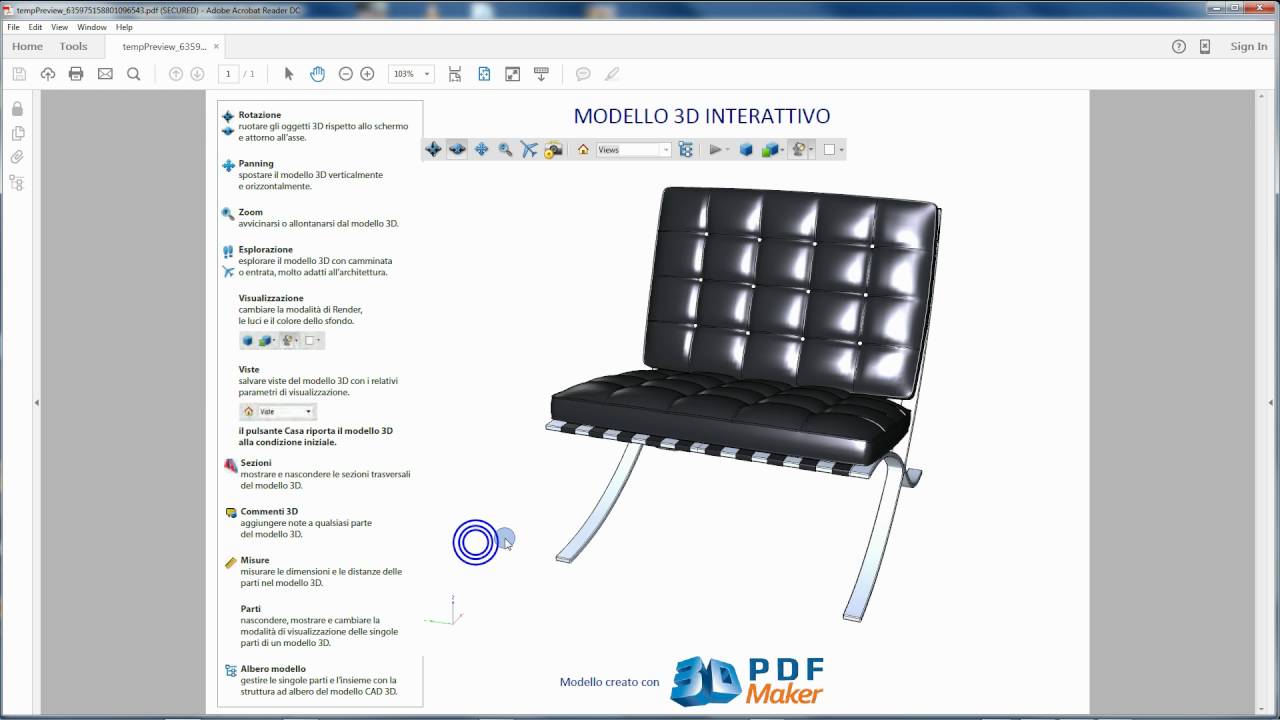Screen dimensions: 1280x720
Task: Open Model Tree sidebar panel
Action: coord(17,182)
